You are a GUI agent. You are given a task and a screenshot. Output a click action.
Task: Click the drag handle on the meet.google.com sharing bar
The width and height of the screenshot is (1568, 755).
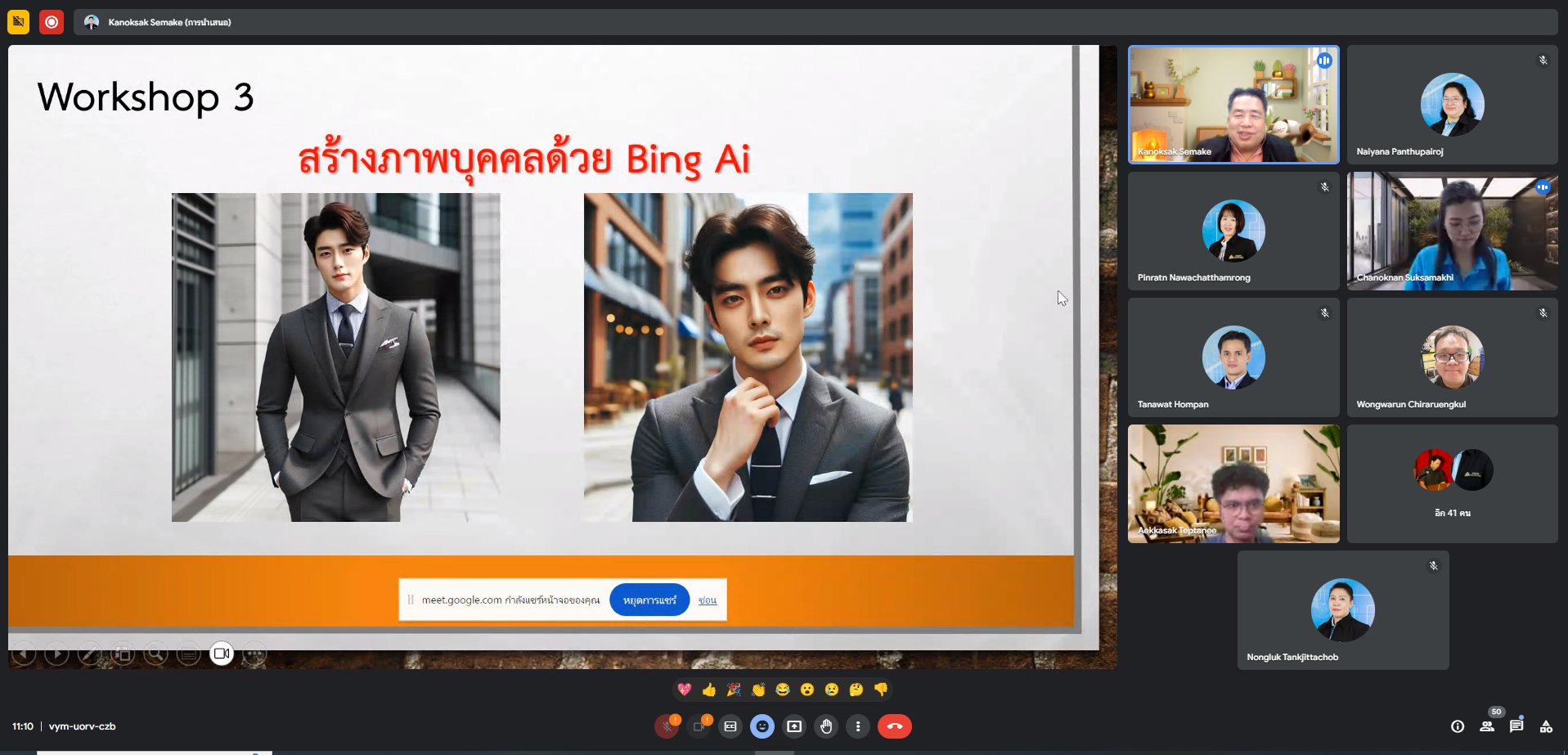click(411, 600)
